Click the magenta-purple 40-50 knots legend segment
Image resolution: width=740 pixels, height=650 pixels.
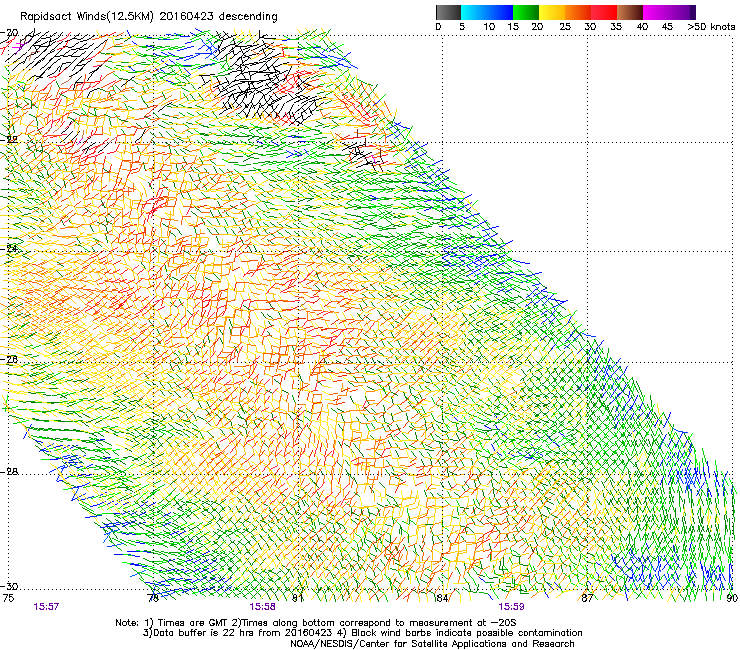(669, 12)
